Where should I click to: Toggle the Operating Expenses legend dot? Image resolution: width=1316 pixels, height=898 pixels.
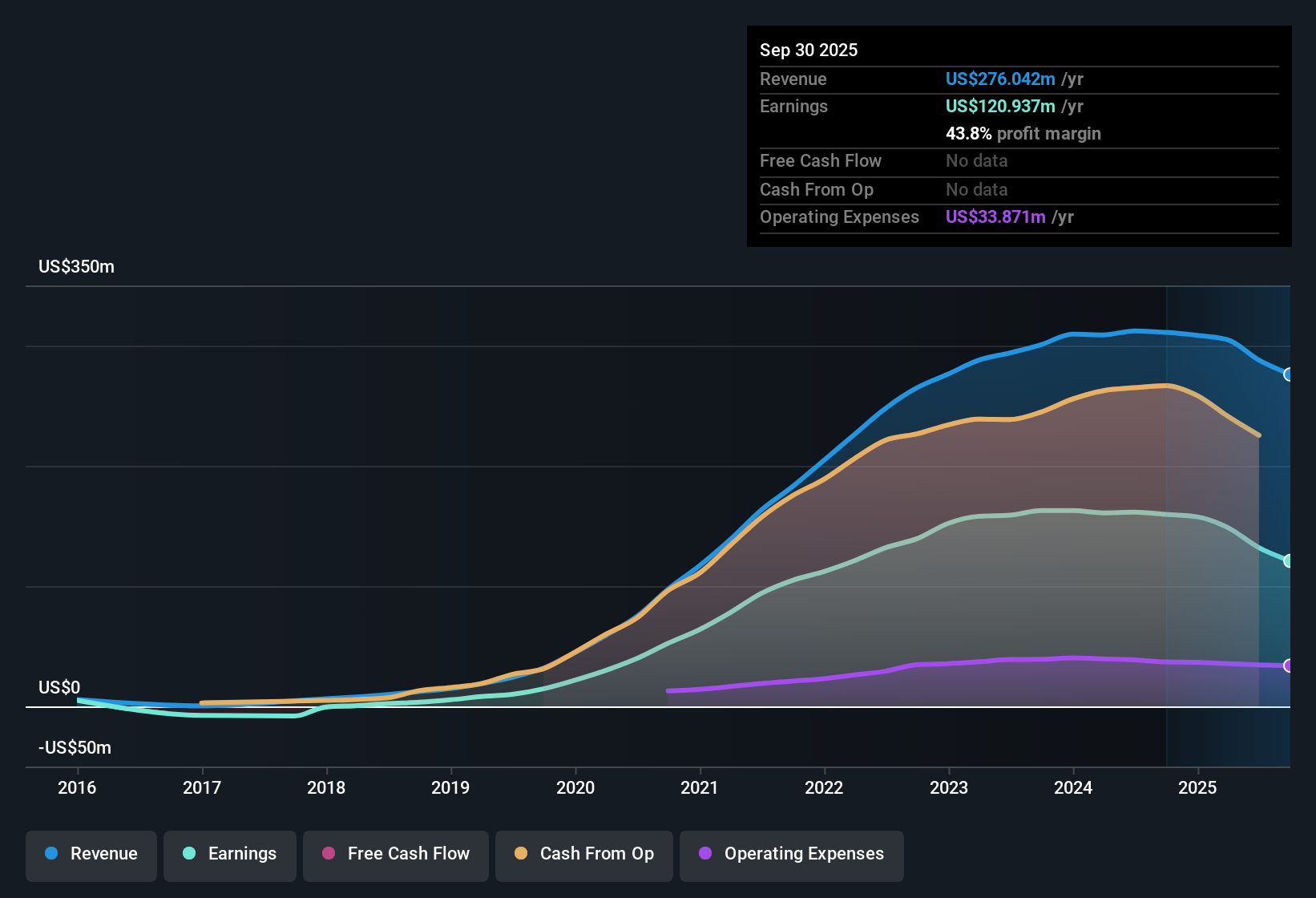pos(703,855)
